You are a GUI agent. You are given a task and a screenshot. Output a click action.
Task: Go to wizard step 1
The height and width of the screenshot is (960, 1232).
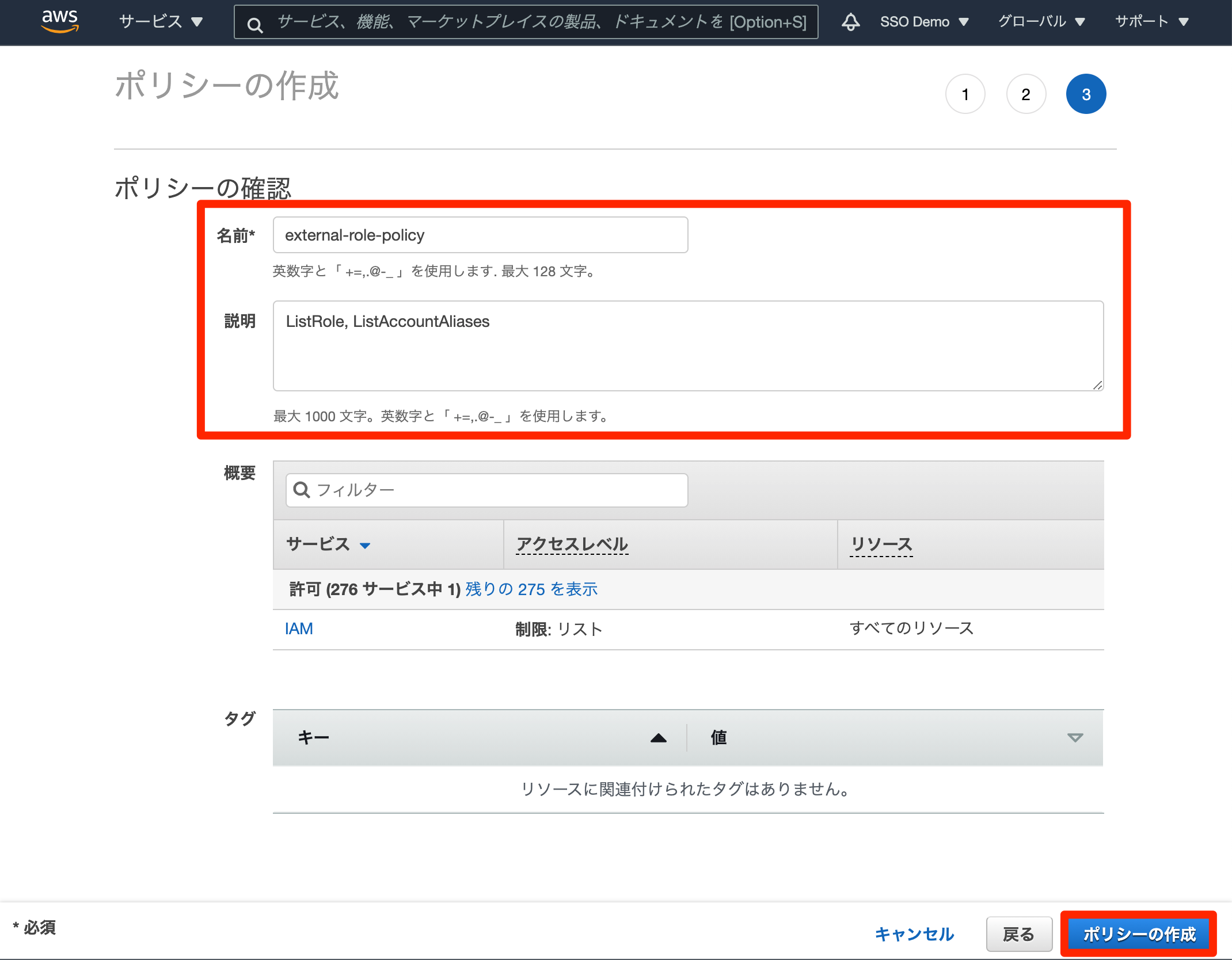point(965,94)
